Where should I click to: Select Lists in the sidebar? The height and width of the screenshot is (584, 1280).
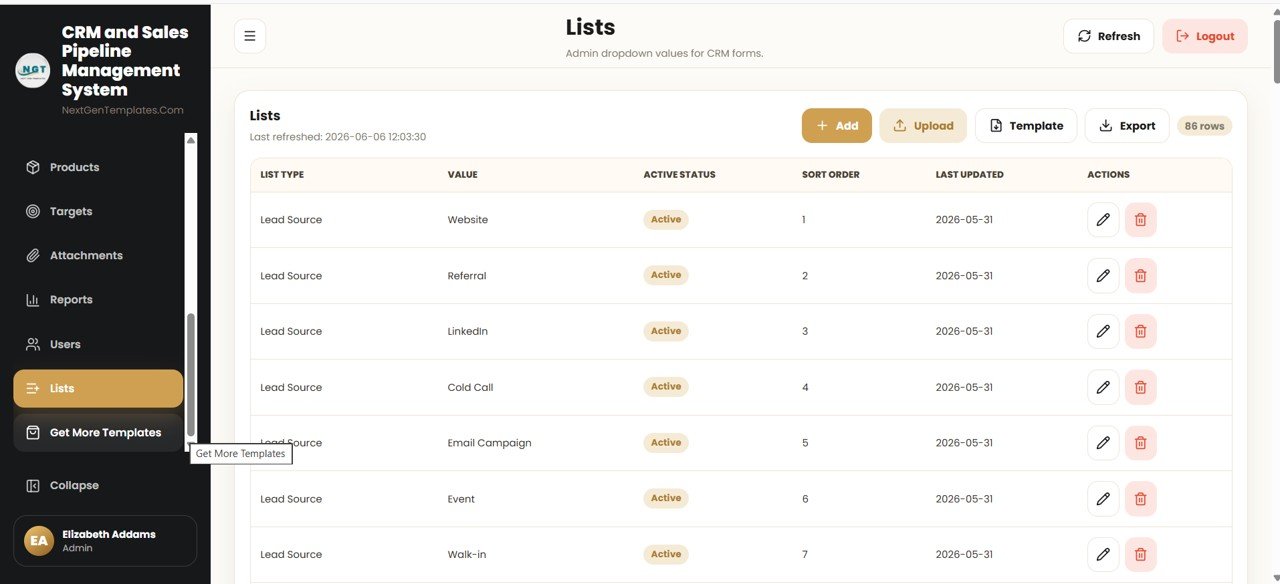(x=98, y=388)
